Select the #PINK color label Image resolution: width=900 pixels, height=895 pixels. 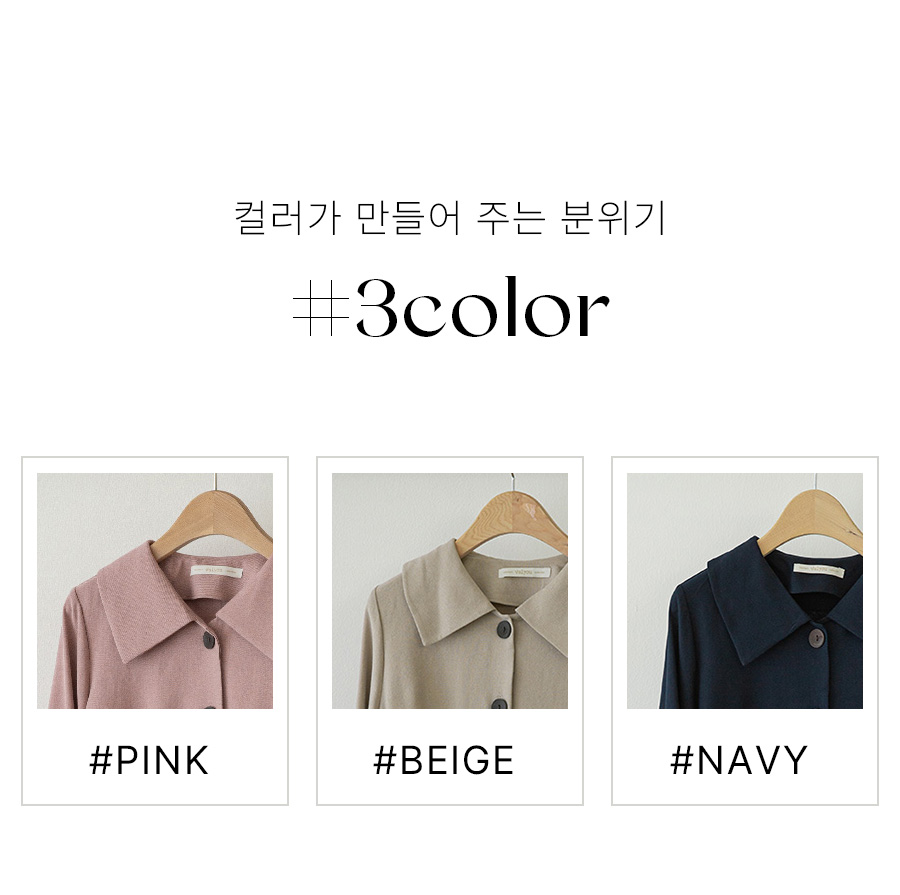[149, 761]
